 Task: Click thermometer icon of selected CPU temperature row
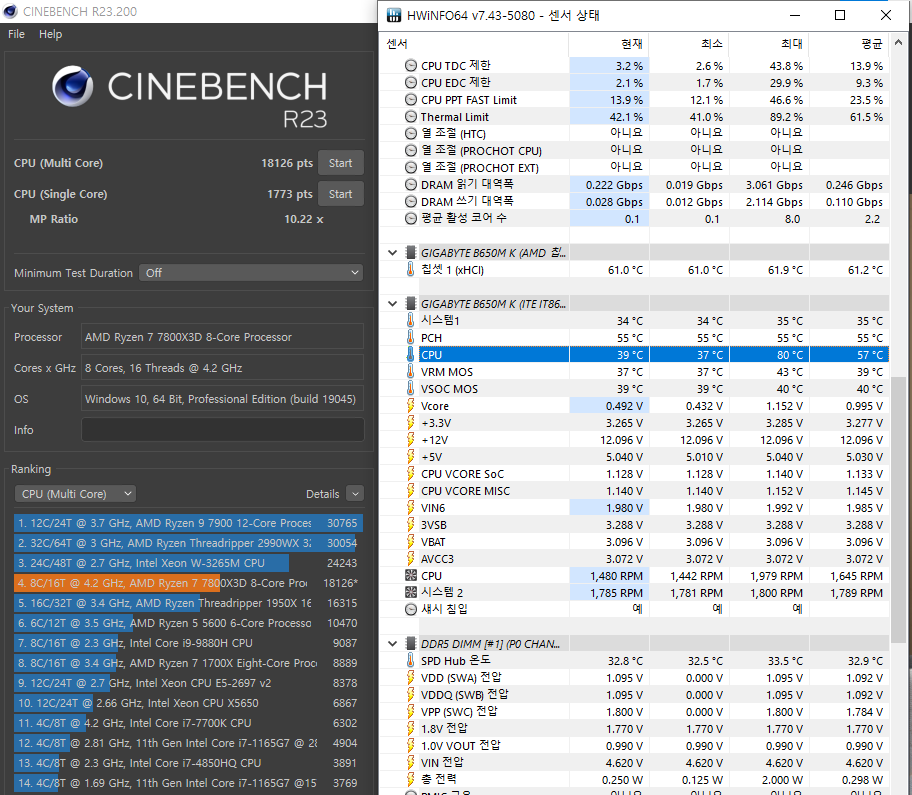pos(411,355)
